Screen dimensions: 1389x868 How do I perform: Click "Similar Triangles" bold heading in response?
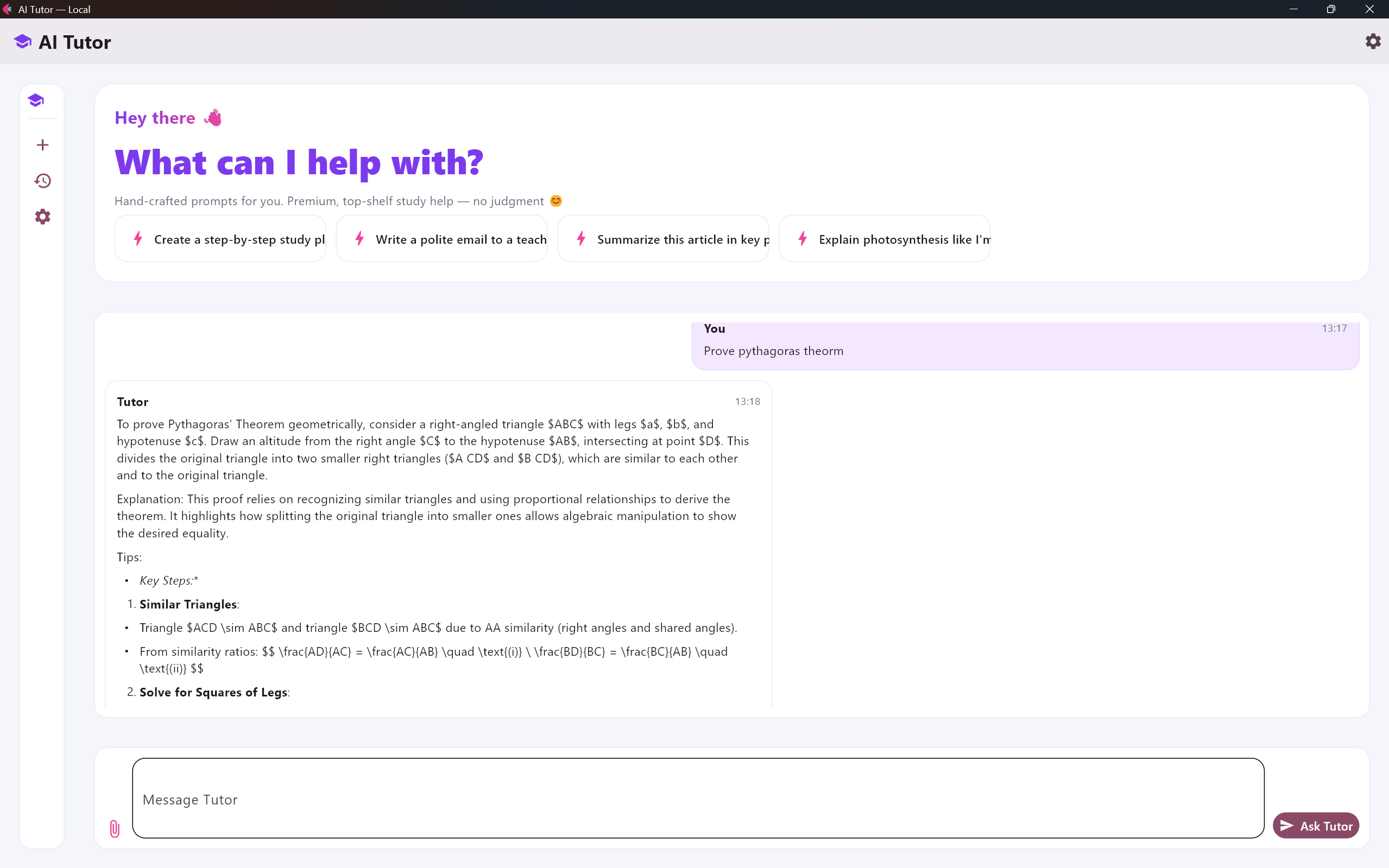tap(188, 604)
